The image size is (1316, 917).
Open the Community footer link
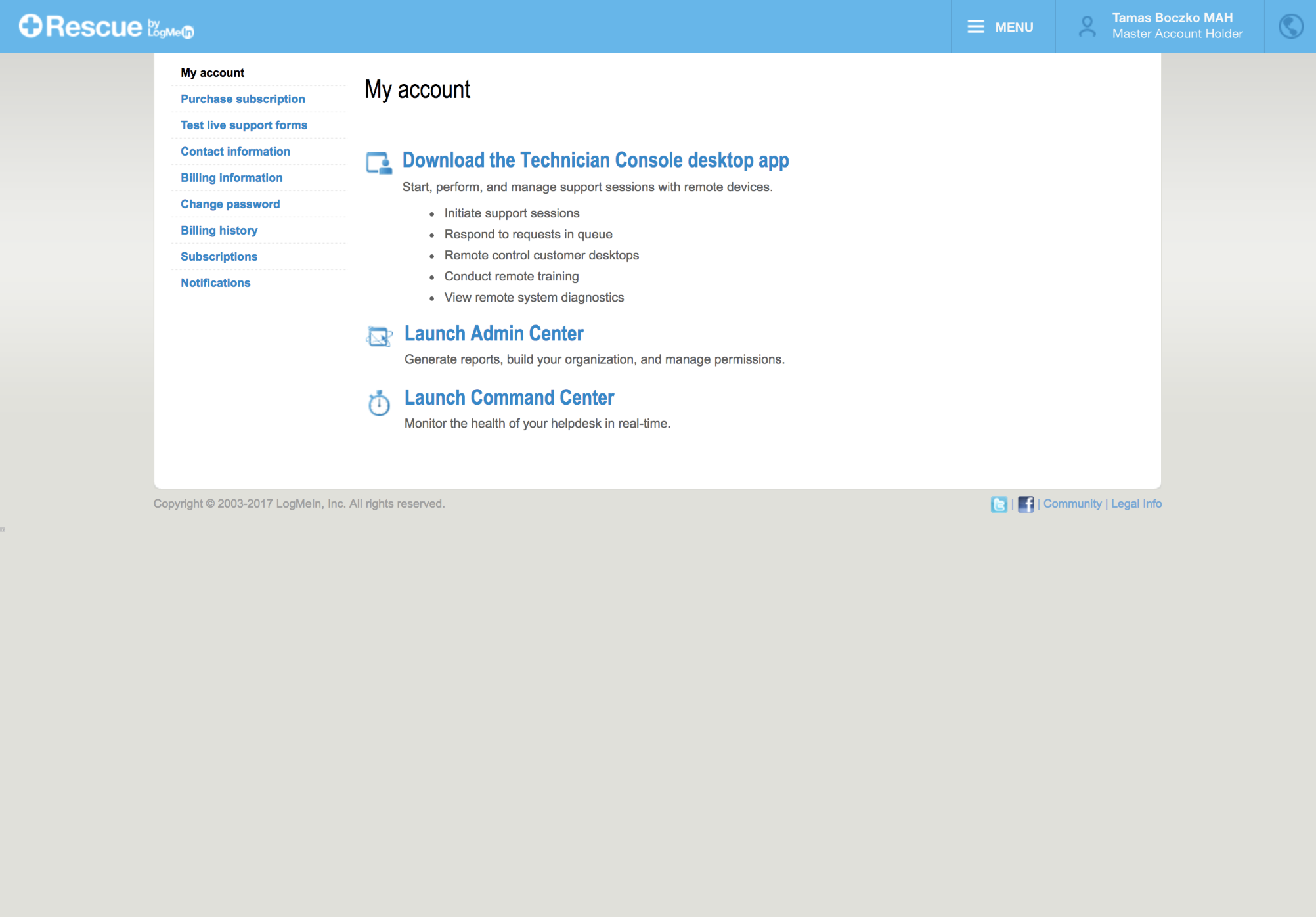[x=1072, y=504]
